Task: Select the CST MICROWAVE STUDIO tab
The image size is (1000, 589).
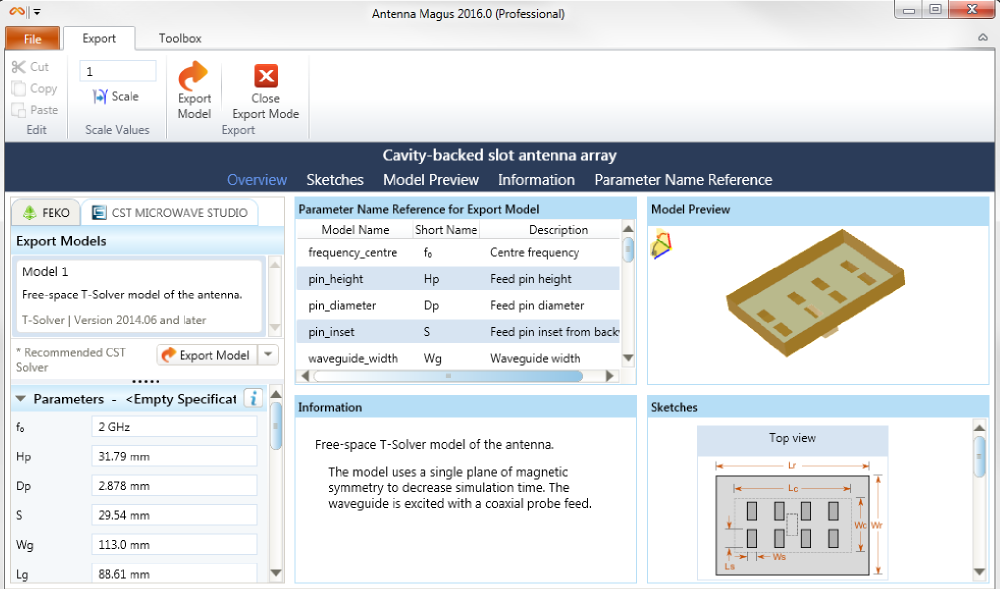Action: click(170, 212)
